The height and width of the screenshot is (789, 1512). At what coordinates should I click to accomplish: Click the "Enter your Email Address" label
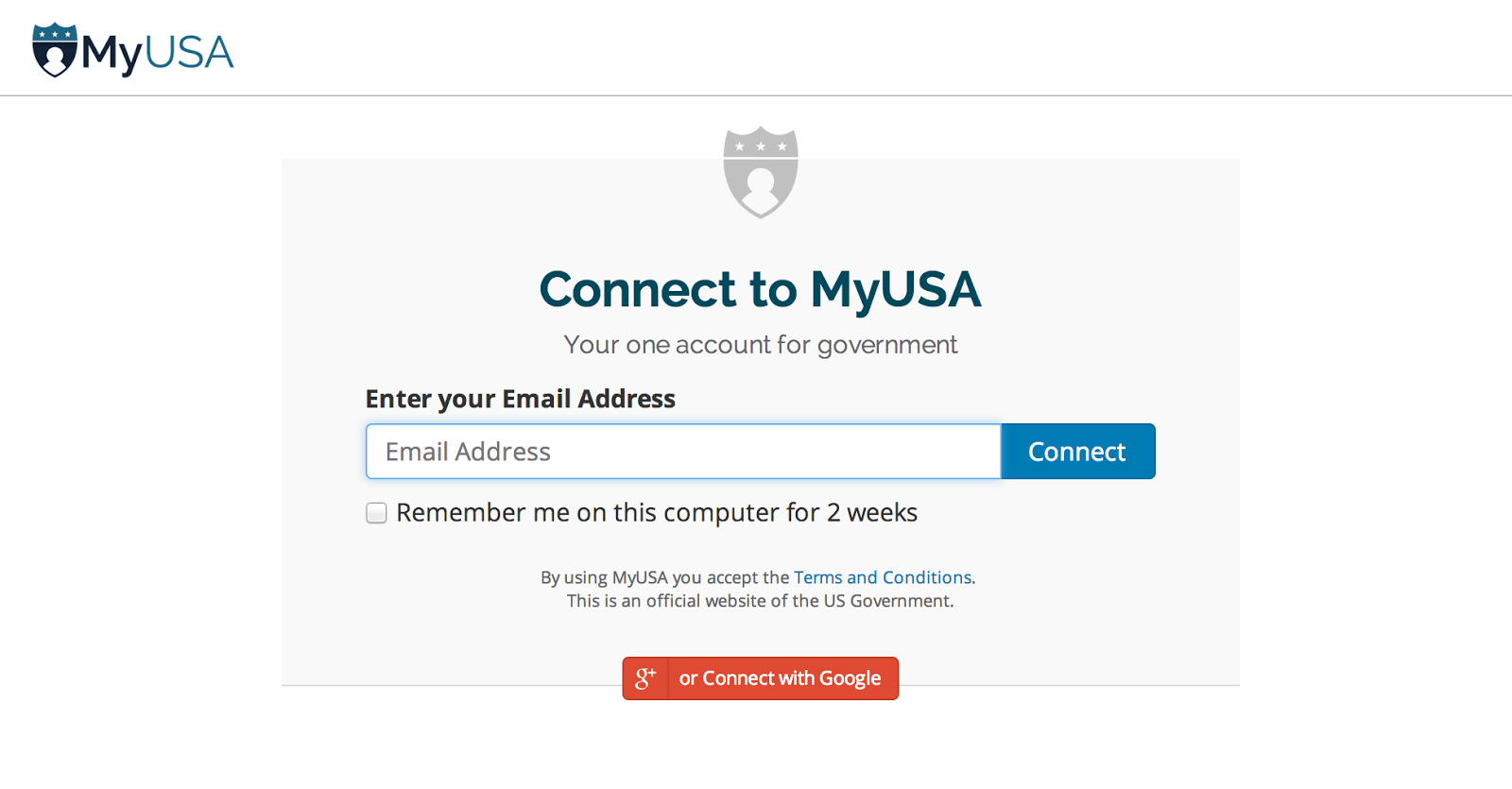tap(520, 399)
